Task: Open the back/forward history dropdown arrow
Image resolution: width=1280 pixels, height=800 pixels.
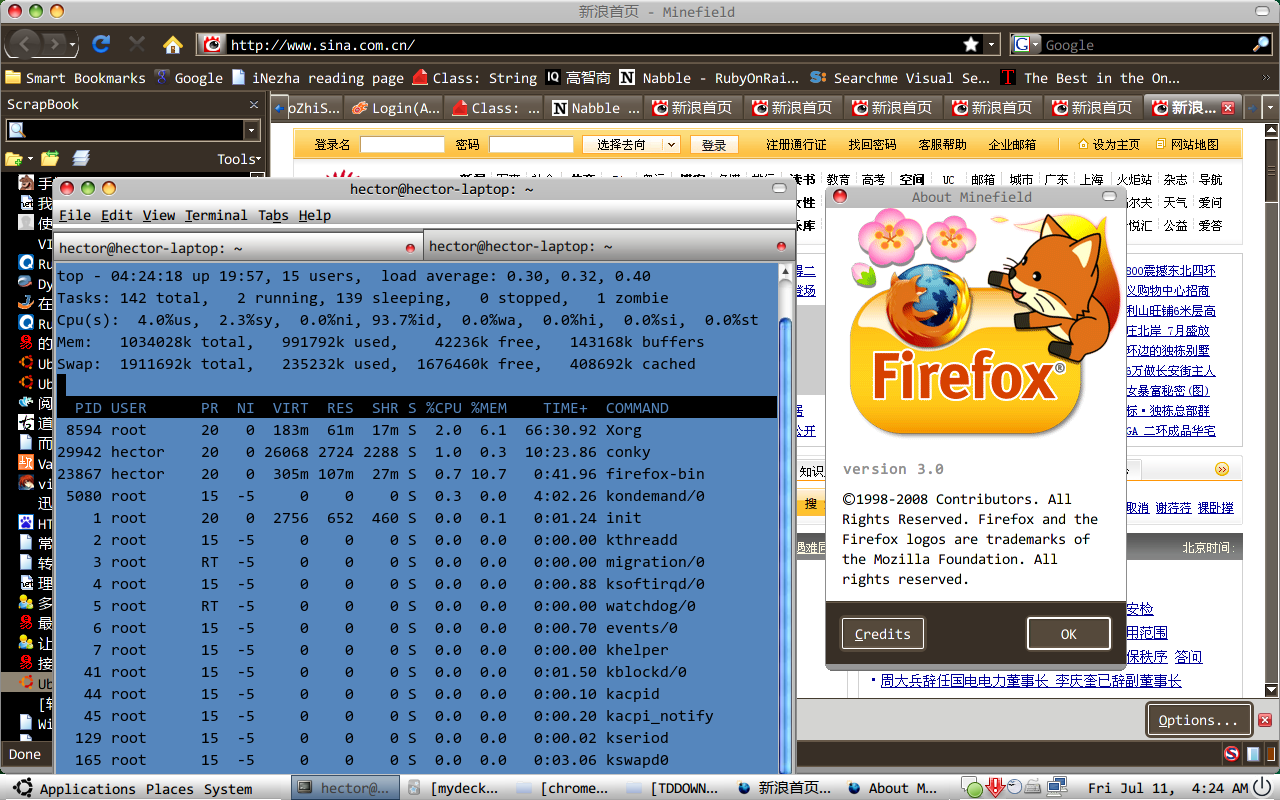Action: point(73,44)
